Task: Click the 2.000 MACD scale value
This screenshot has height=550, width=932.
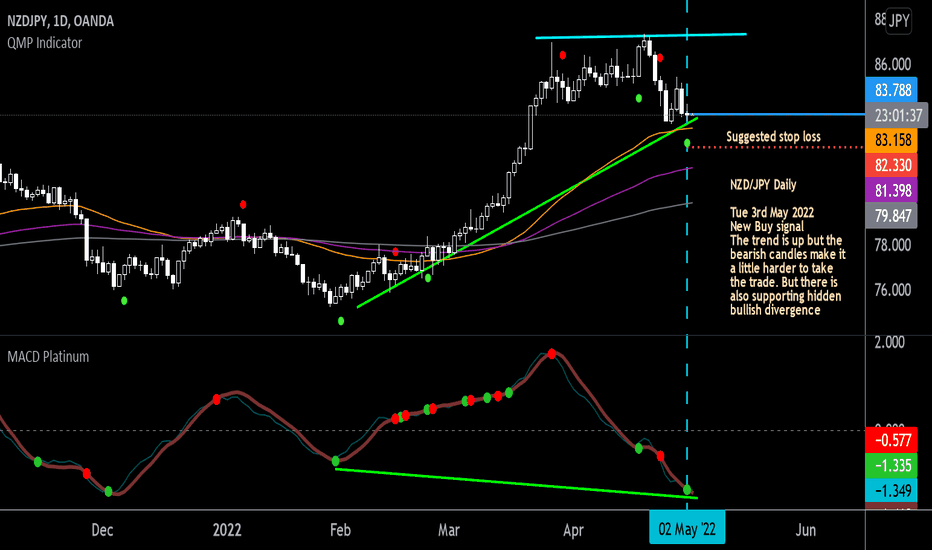Action: pyautogui.click(x=890, y=342)
